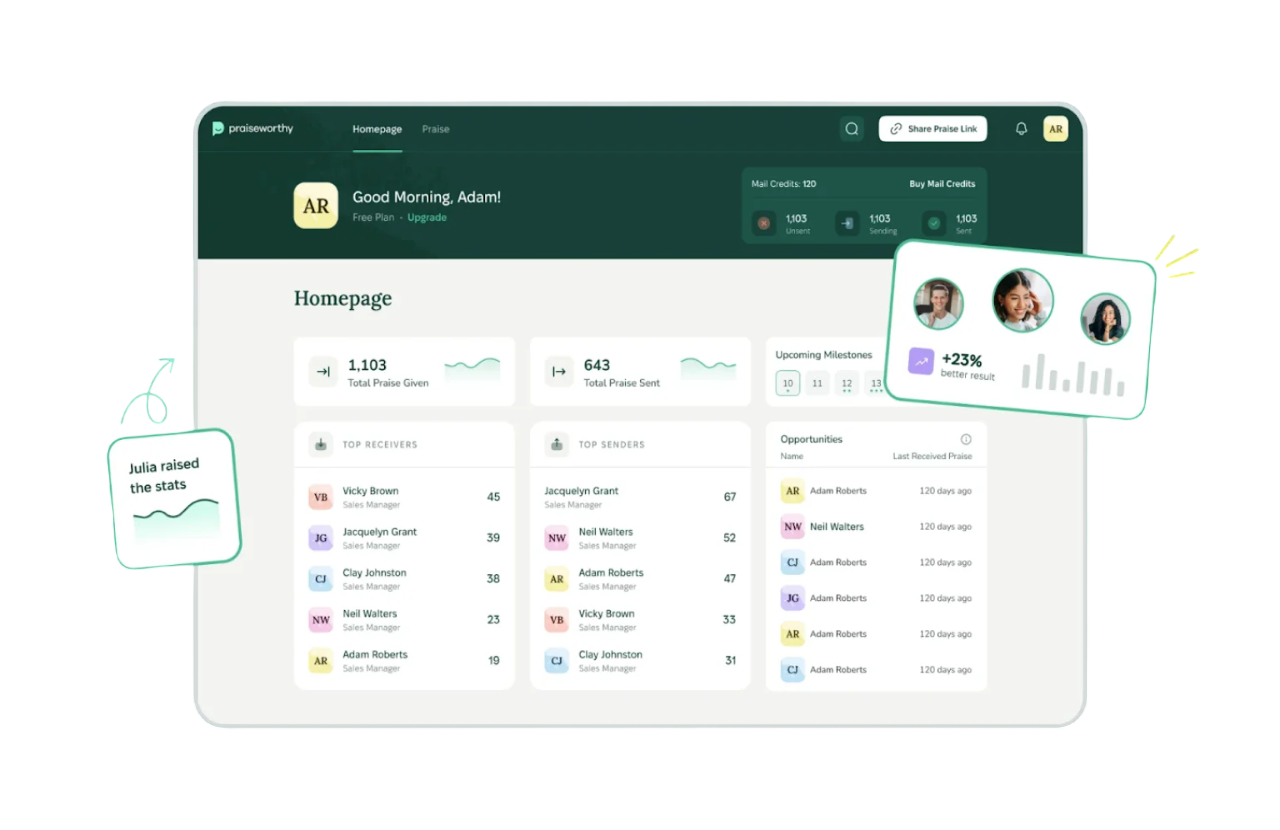This screenshot has height=830, width=1280.
Task: Open notifications via the bell icon
Action: (1021, 128)
